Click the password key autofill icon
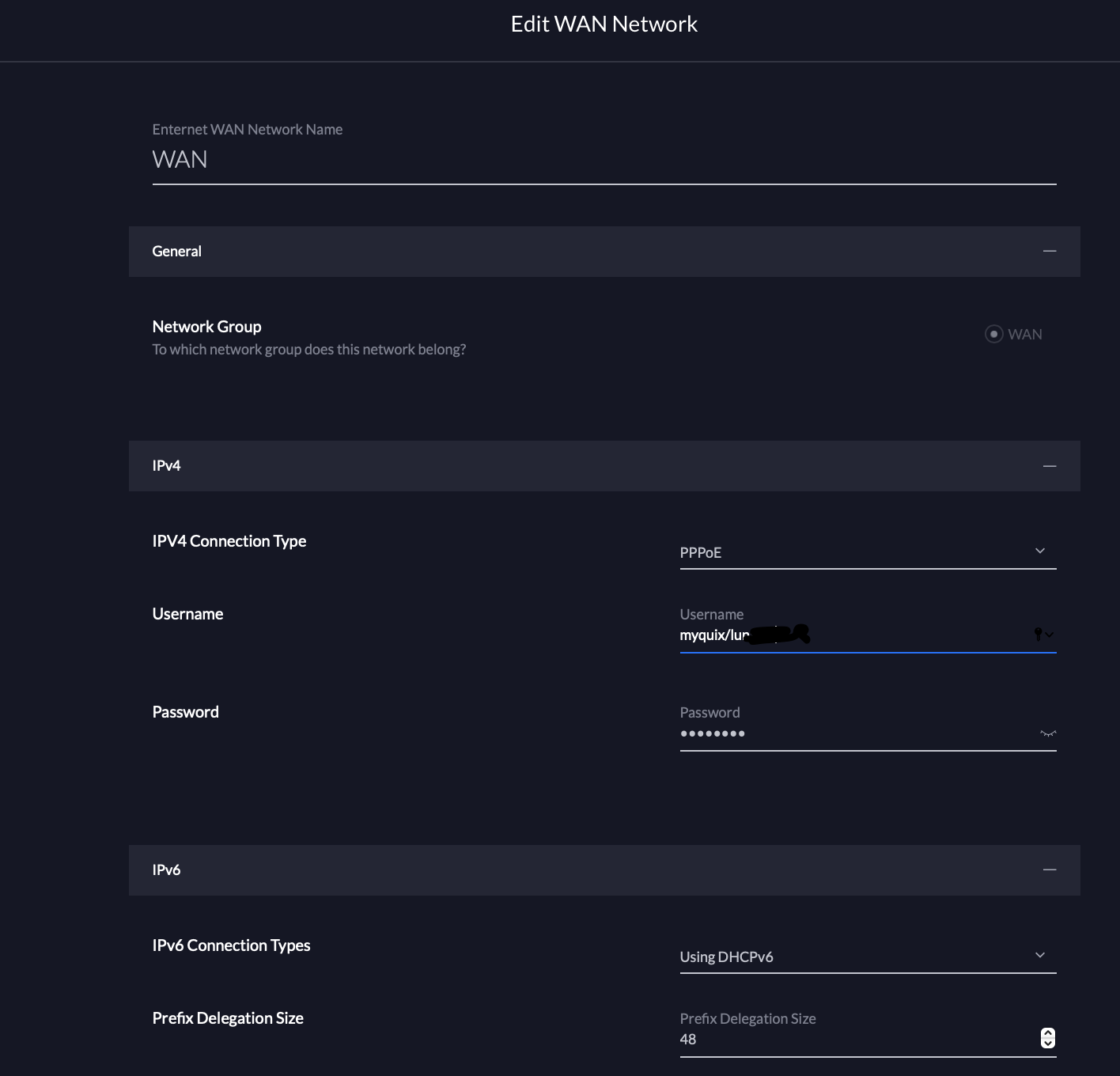 tap(1039, 634)
